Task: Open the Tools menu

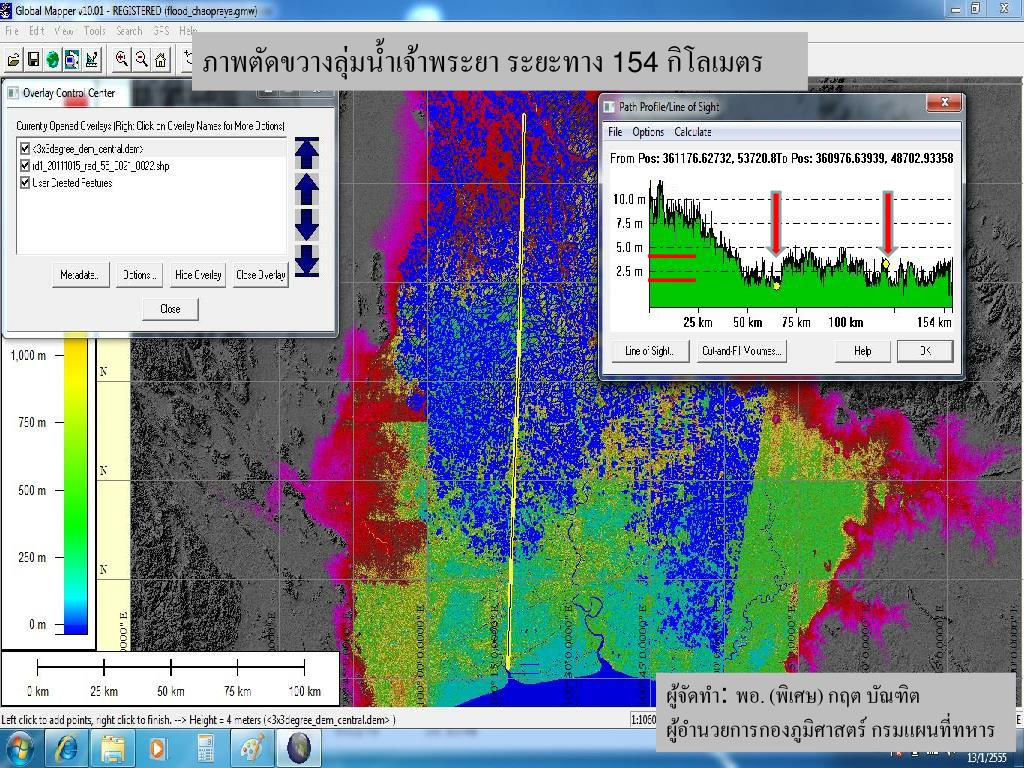Action: pyautogui.click(x=94, y=31)
